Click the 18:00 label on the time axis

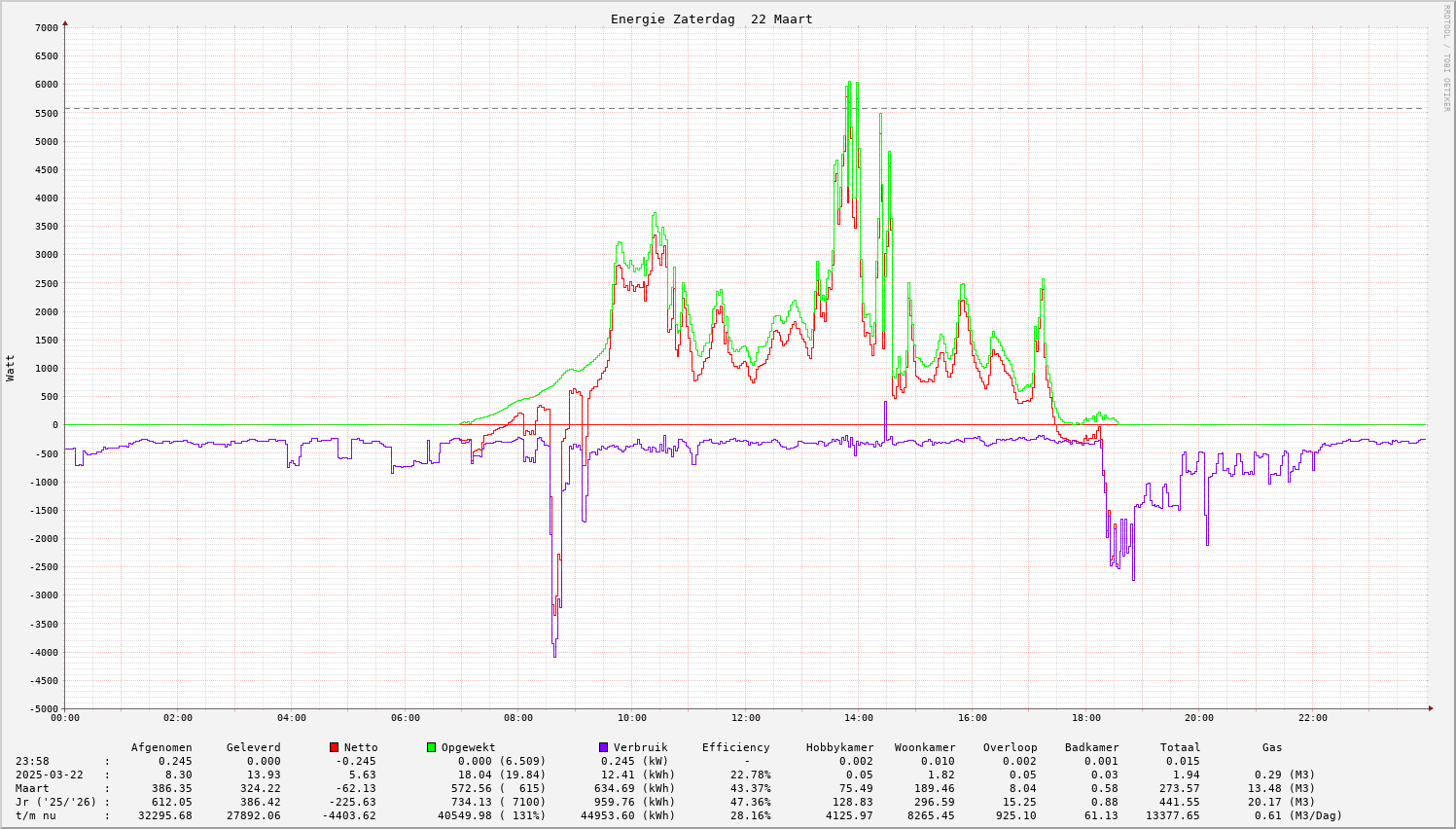point(1085,718)
